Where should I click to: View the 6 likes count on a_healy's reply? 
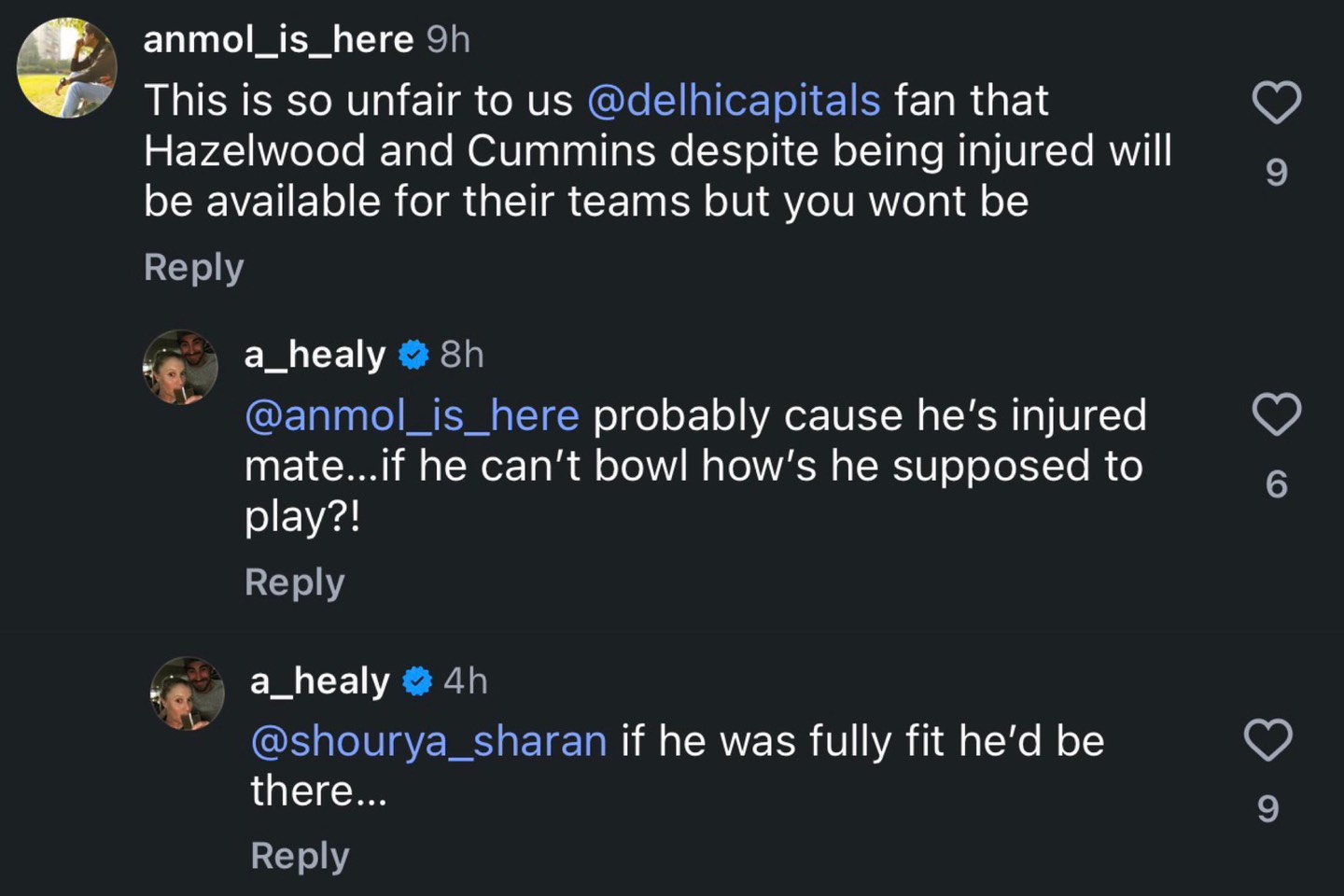pyautogui.click(x=1276, y=484)
